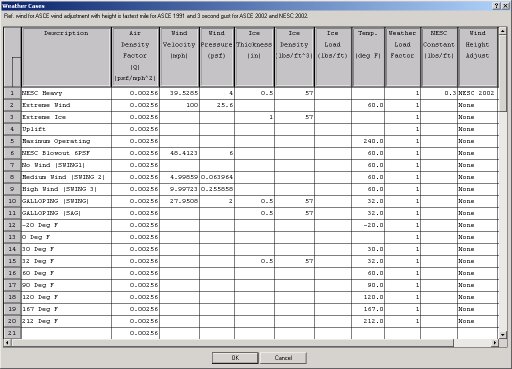Click temperature value -20.0

coord(368,225)
